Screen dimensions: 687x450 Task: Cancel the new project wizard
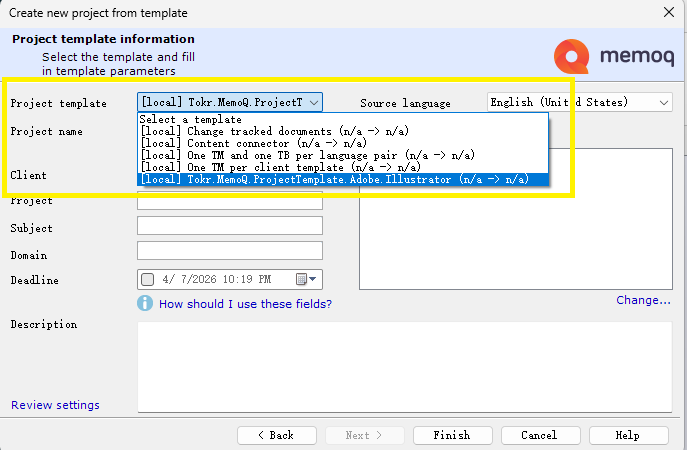pyautogui.click(x=540, y=435)
